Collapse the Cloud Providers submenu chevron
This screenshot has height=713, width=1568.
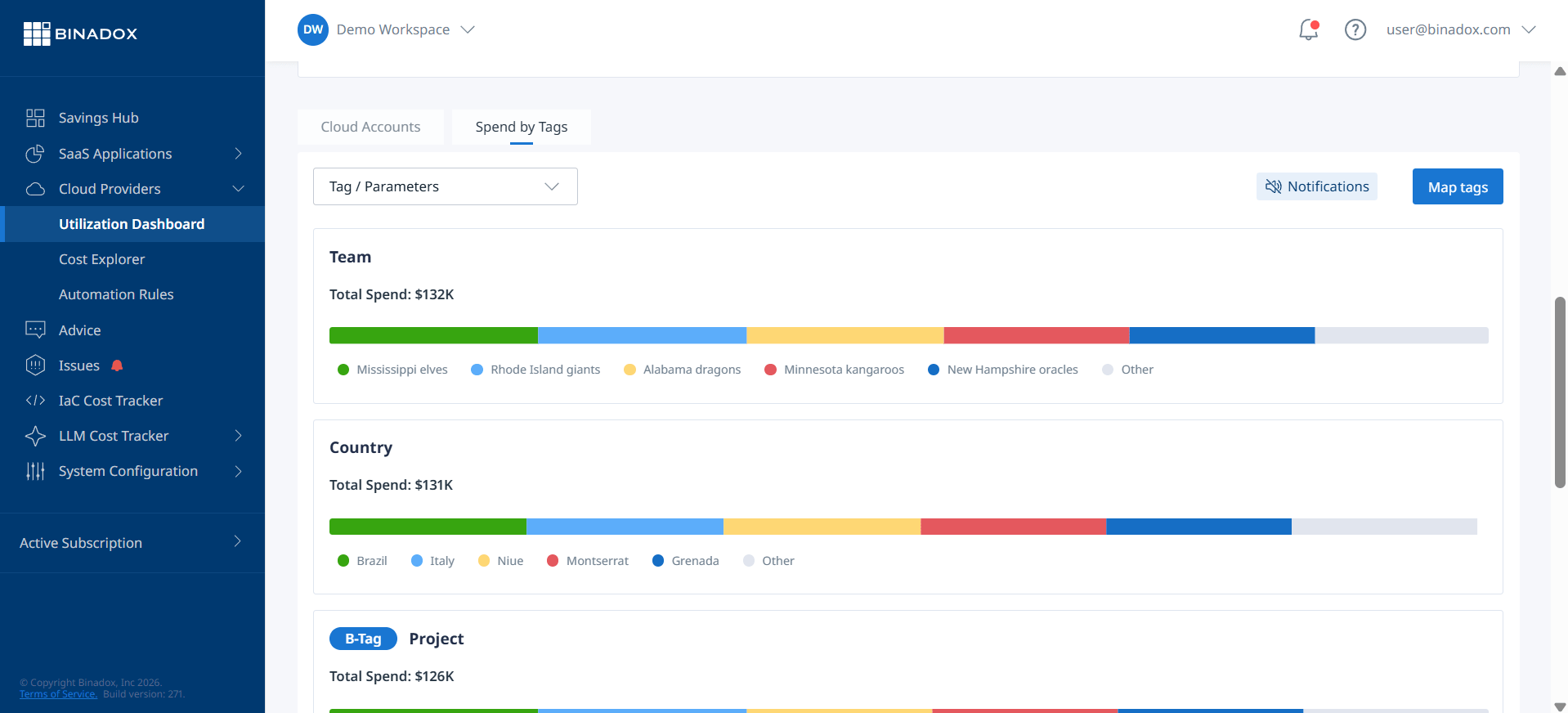(x=238, y=189)
